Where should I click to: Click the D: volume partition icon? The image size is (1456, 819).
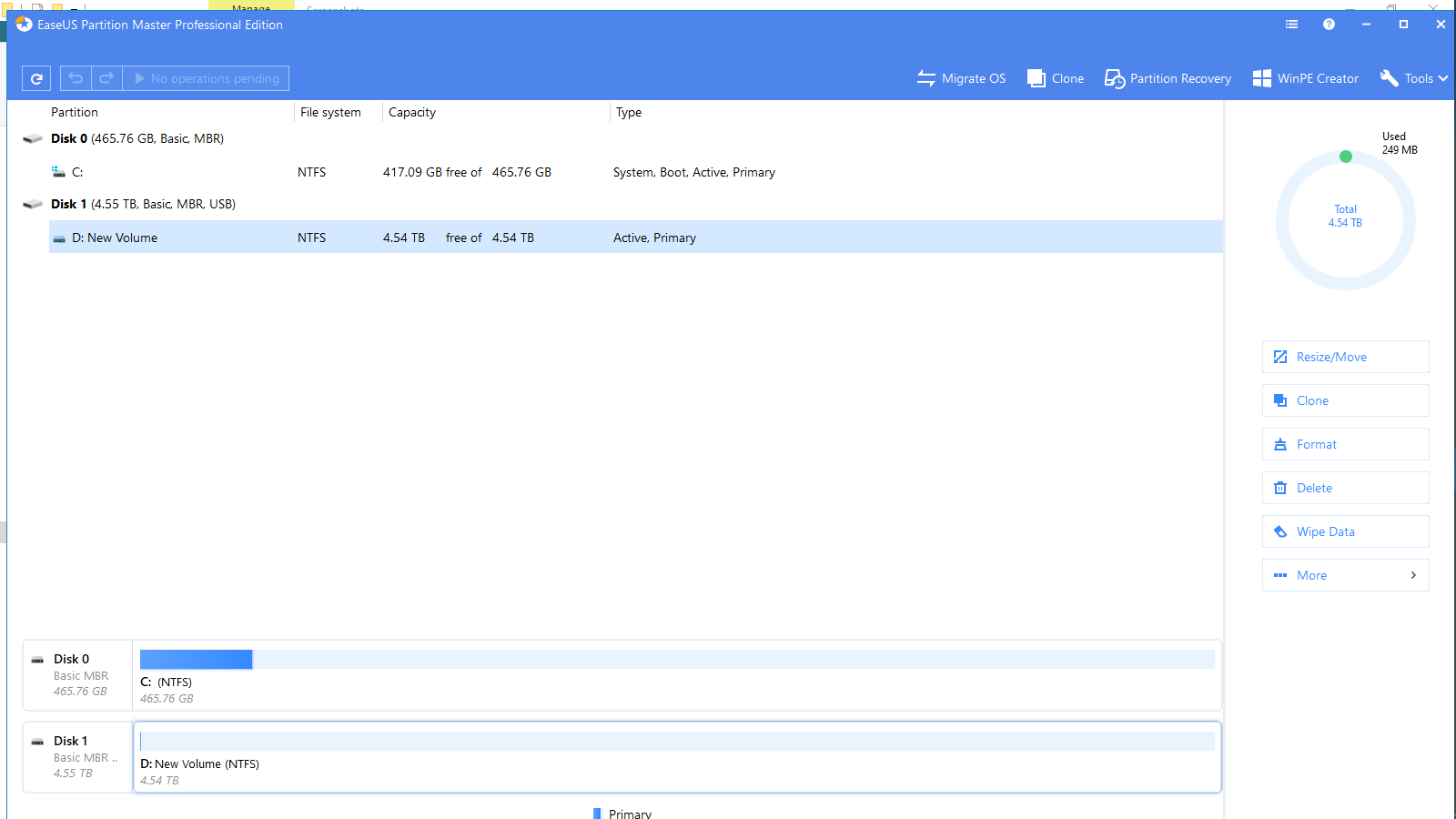click(x=59, y=238)
